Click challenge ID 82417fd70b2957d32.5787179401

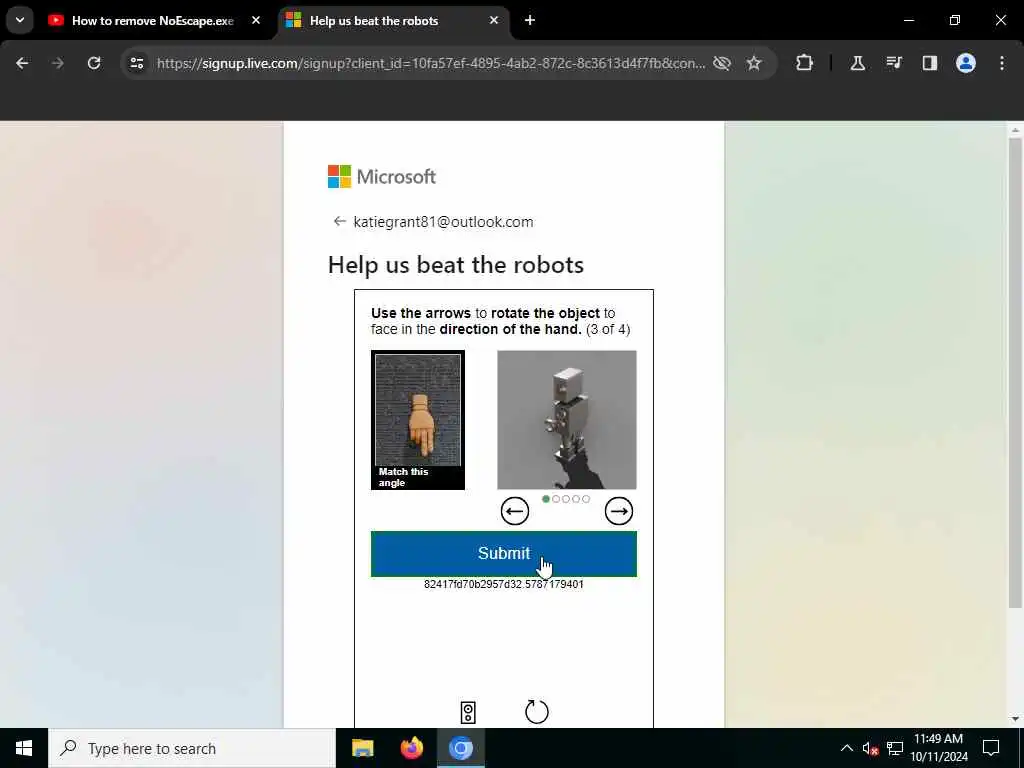504,584
